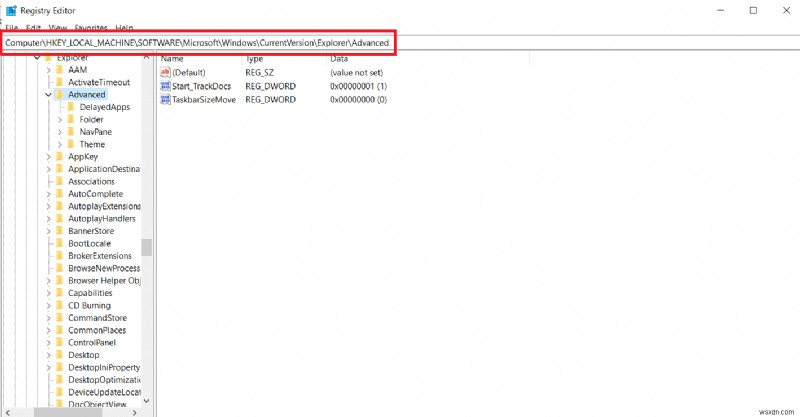800x417 pixels.
Task: Expand the NavPane subkey
Action: click(x=60, y=132)
